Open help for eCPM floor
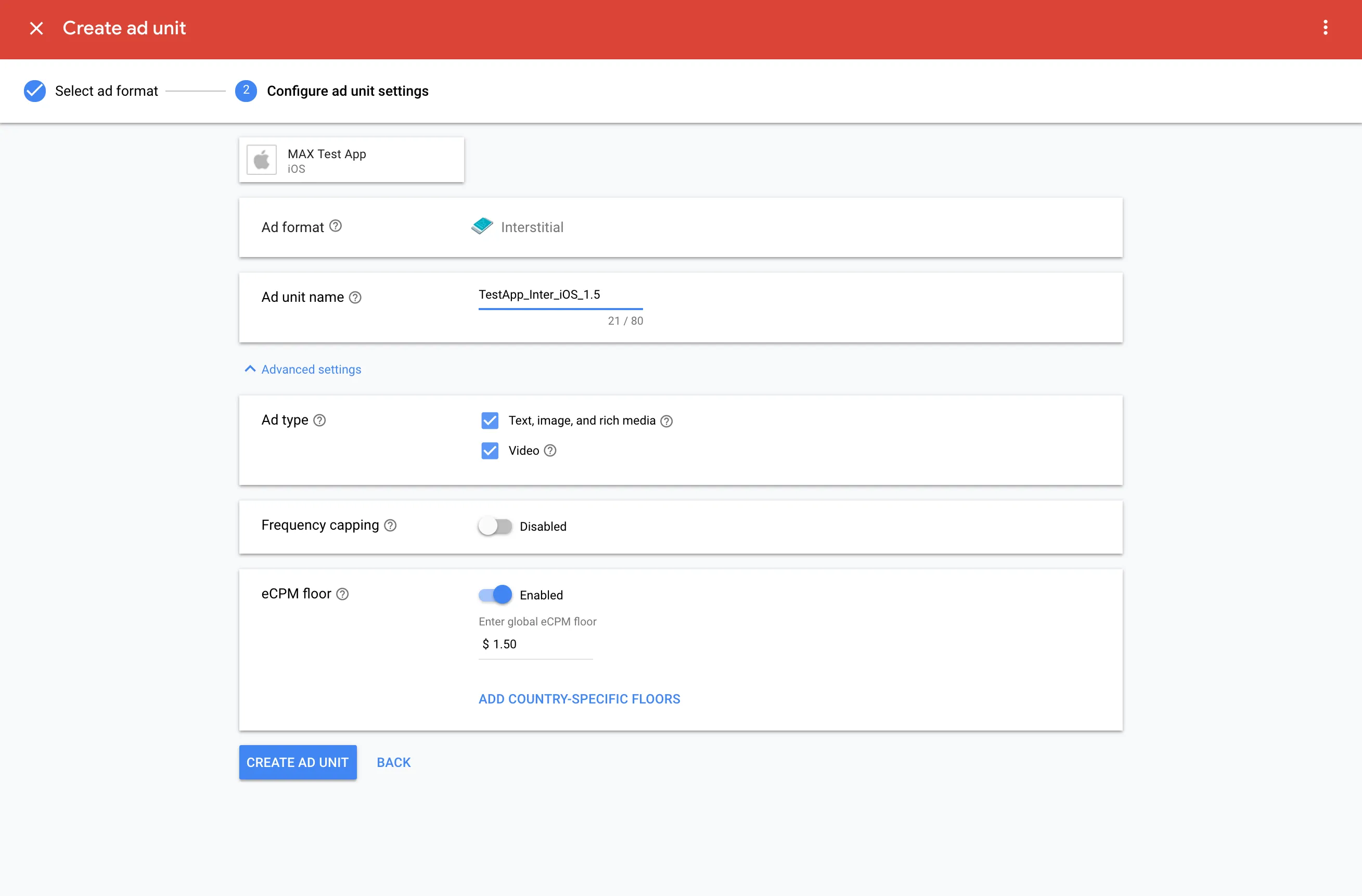The width and height of the screenshot is (1362, 896). (342, 594)
